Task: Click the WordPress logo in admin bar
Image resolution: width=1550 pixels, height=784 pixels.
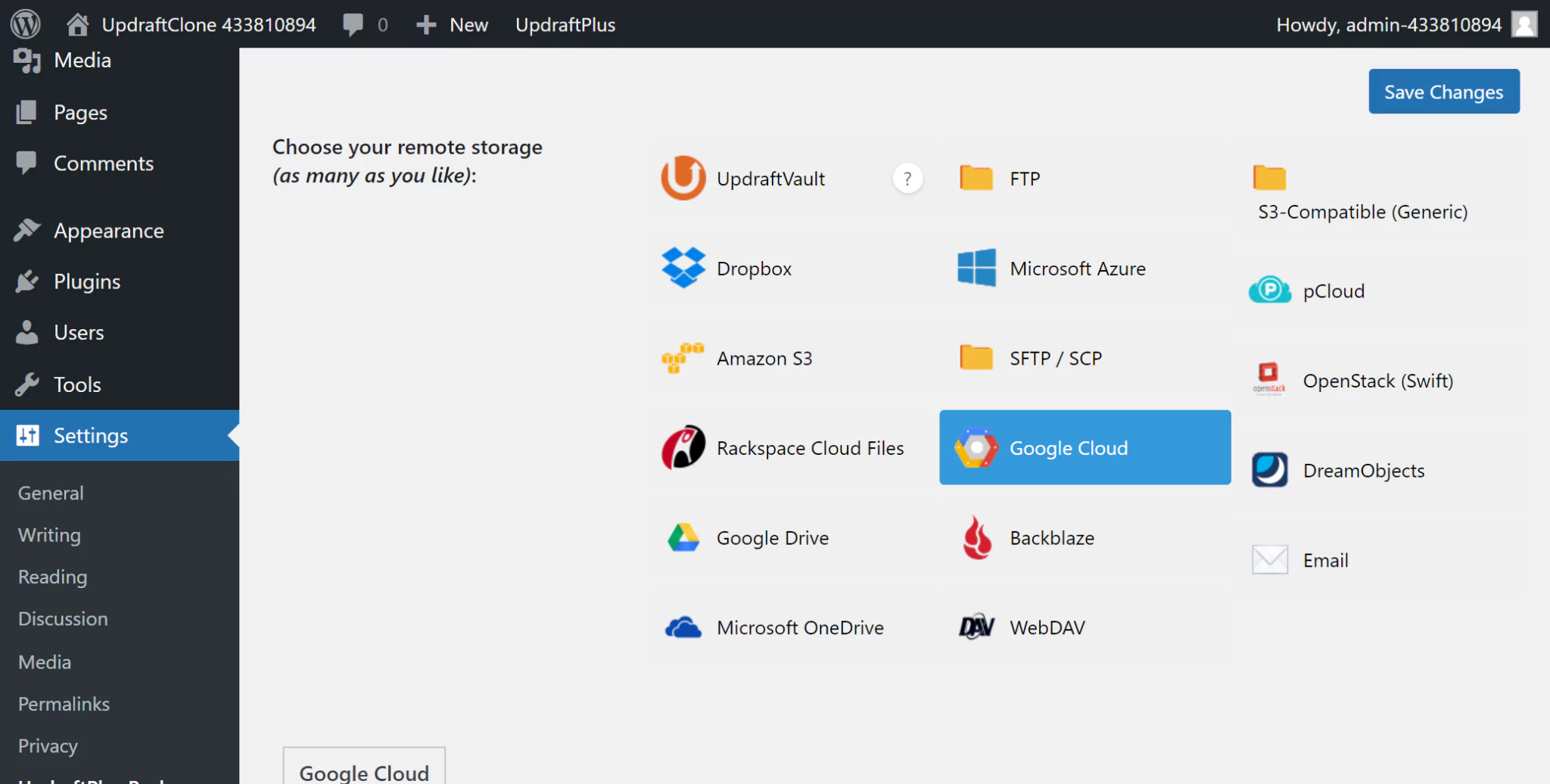Action: 26,24
